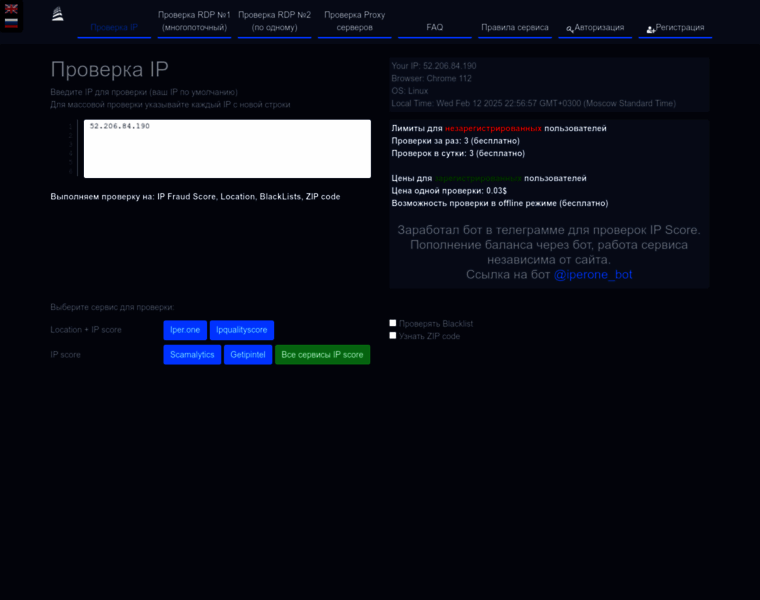Switch language via the Russian flag icon
The width and height of the screenshot is (760, 600).
11,23
